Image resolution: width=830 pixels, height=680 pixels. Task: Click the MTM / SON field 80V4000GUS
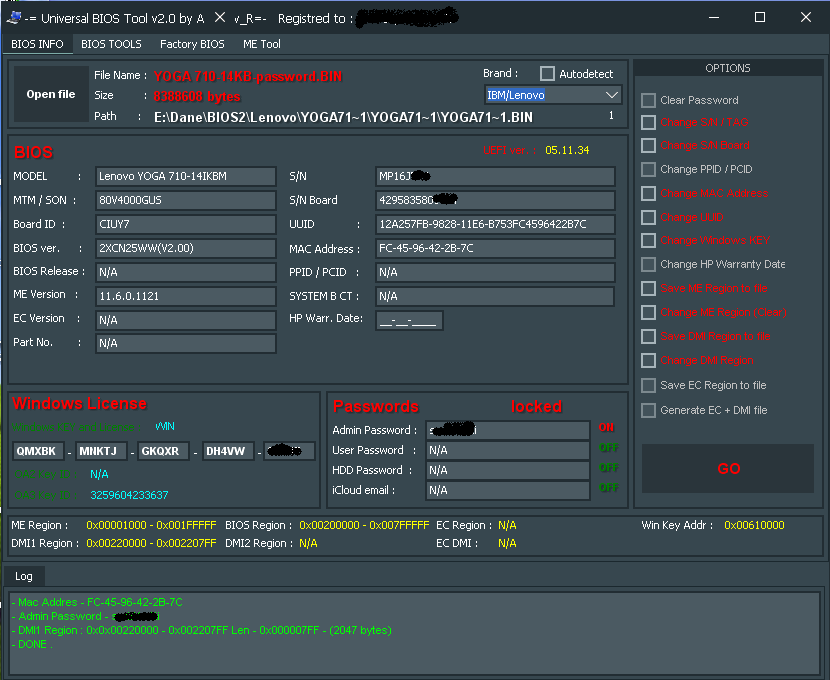(186, 200)
